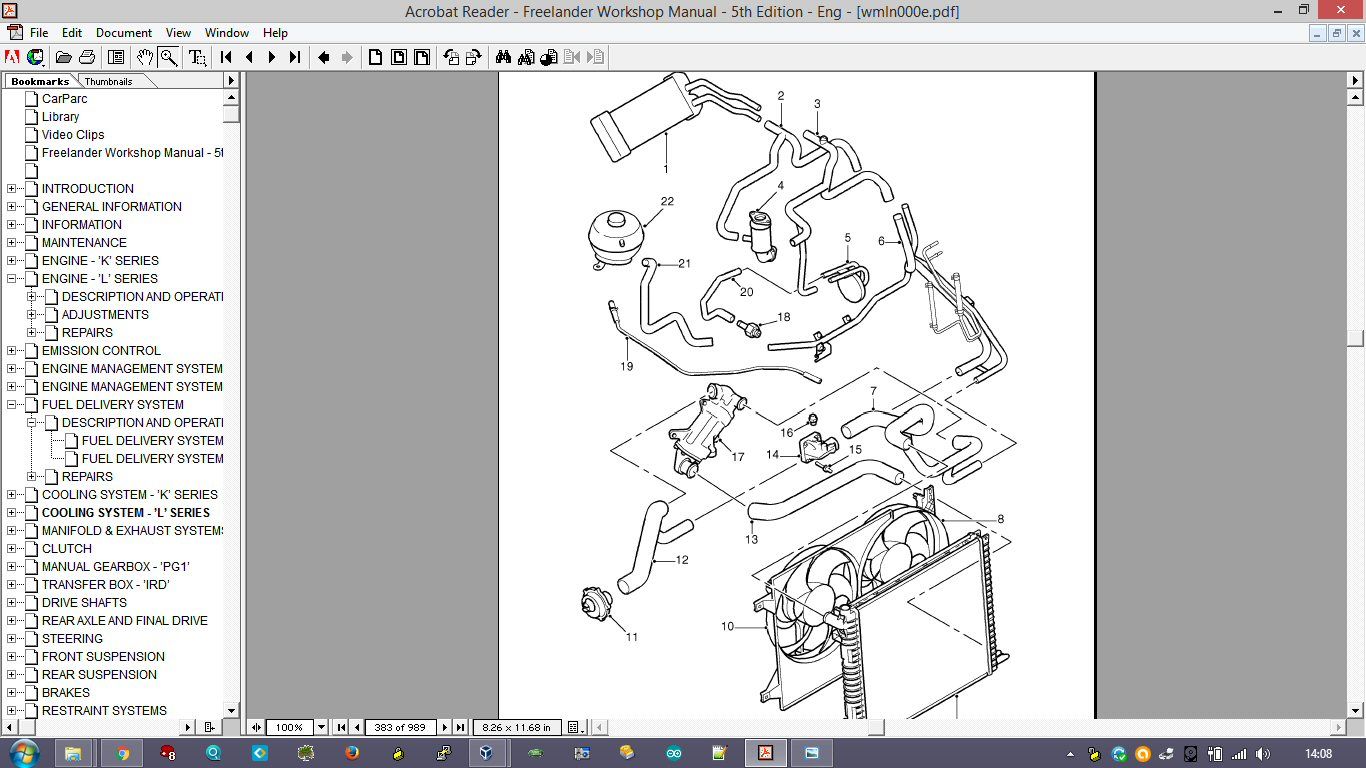
Task: Click the Print toolbar icon
Action: [x=86, y=57]
